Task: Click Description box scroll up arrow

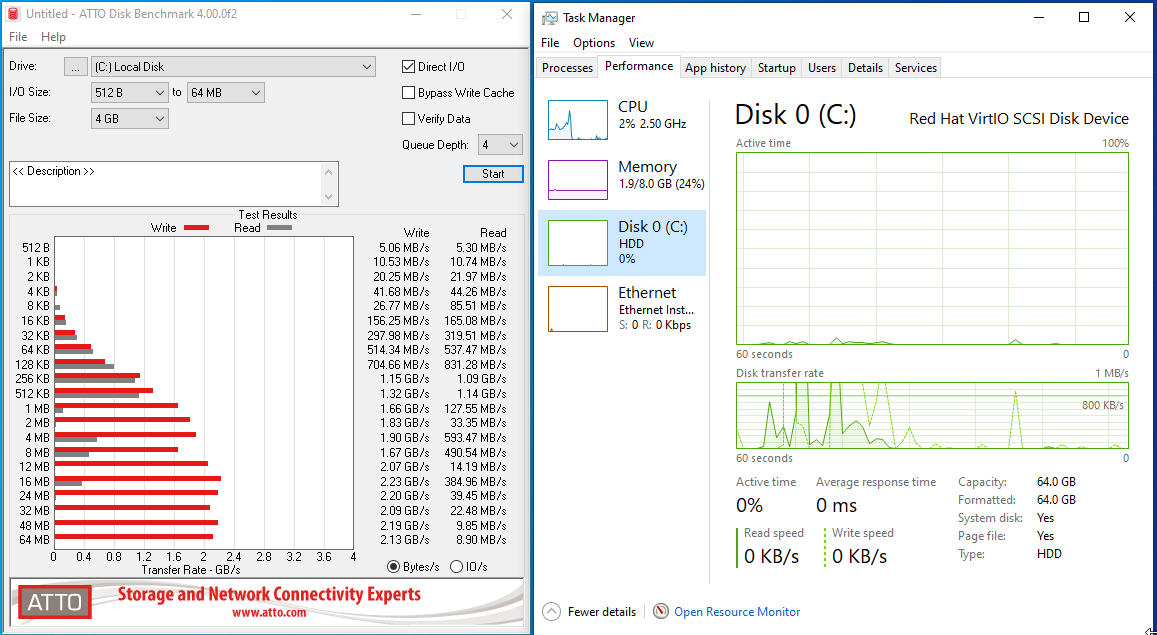Action: (329, 171)
